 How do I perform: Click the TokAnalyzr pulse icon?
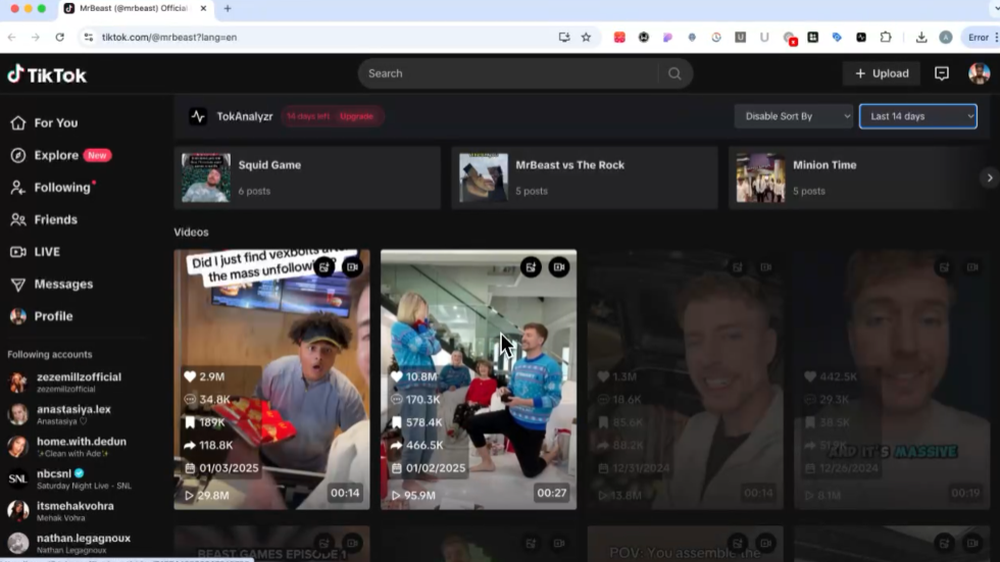(x=198, y=117)
